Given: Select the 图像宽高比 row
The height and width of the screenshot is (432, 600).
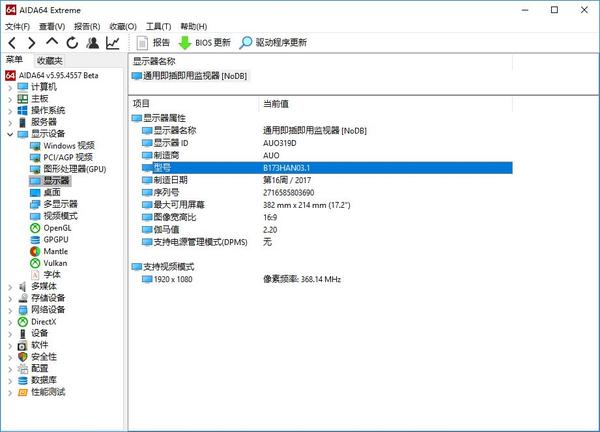Looking at the screenshot, I should click(327, 217).
